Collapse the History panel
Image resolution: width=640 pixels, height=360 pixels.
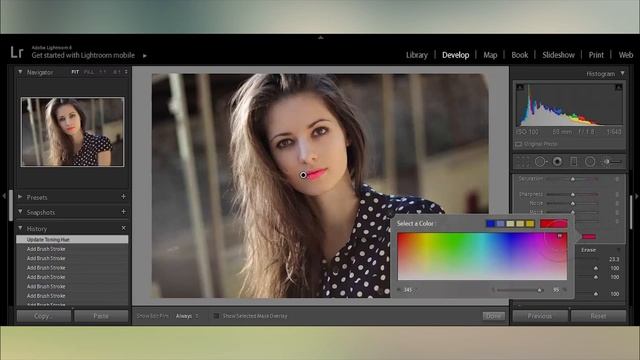20,228
